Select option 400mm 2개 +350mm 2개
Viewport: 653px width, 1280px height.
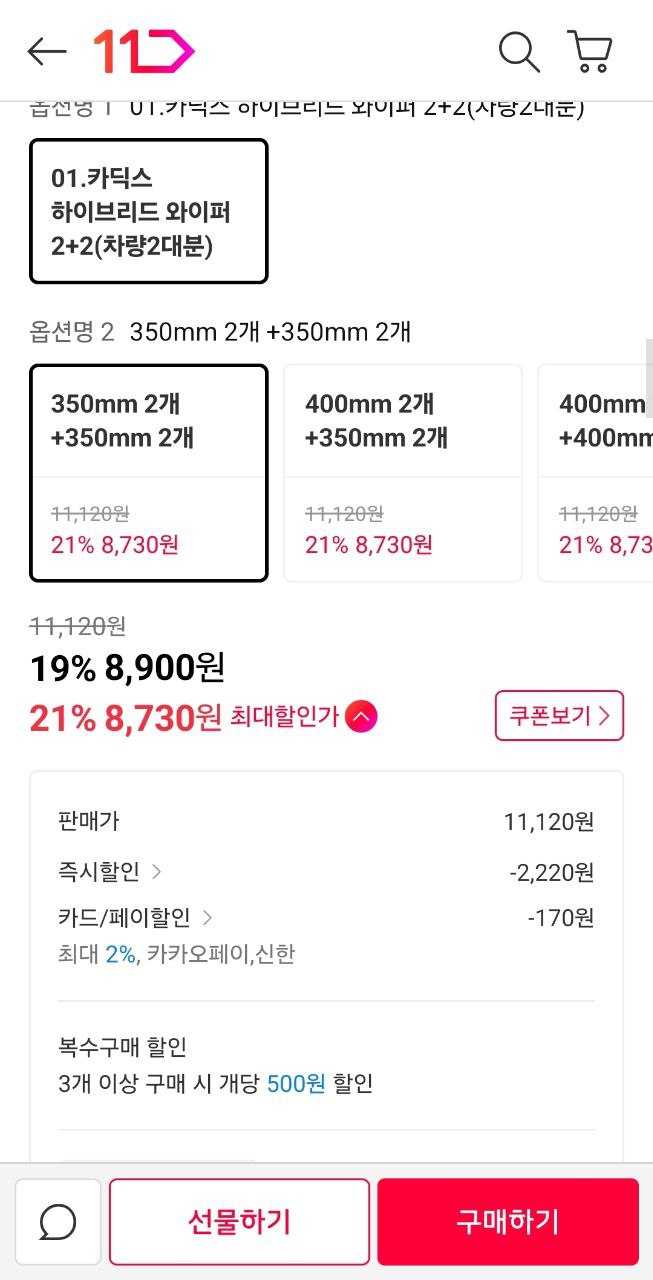[403, 472]
